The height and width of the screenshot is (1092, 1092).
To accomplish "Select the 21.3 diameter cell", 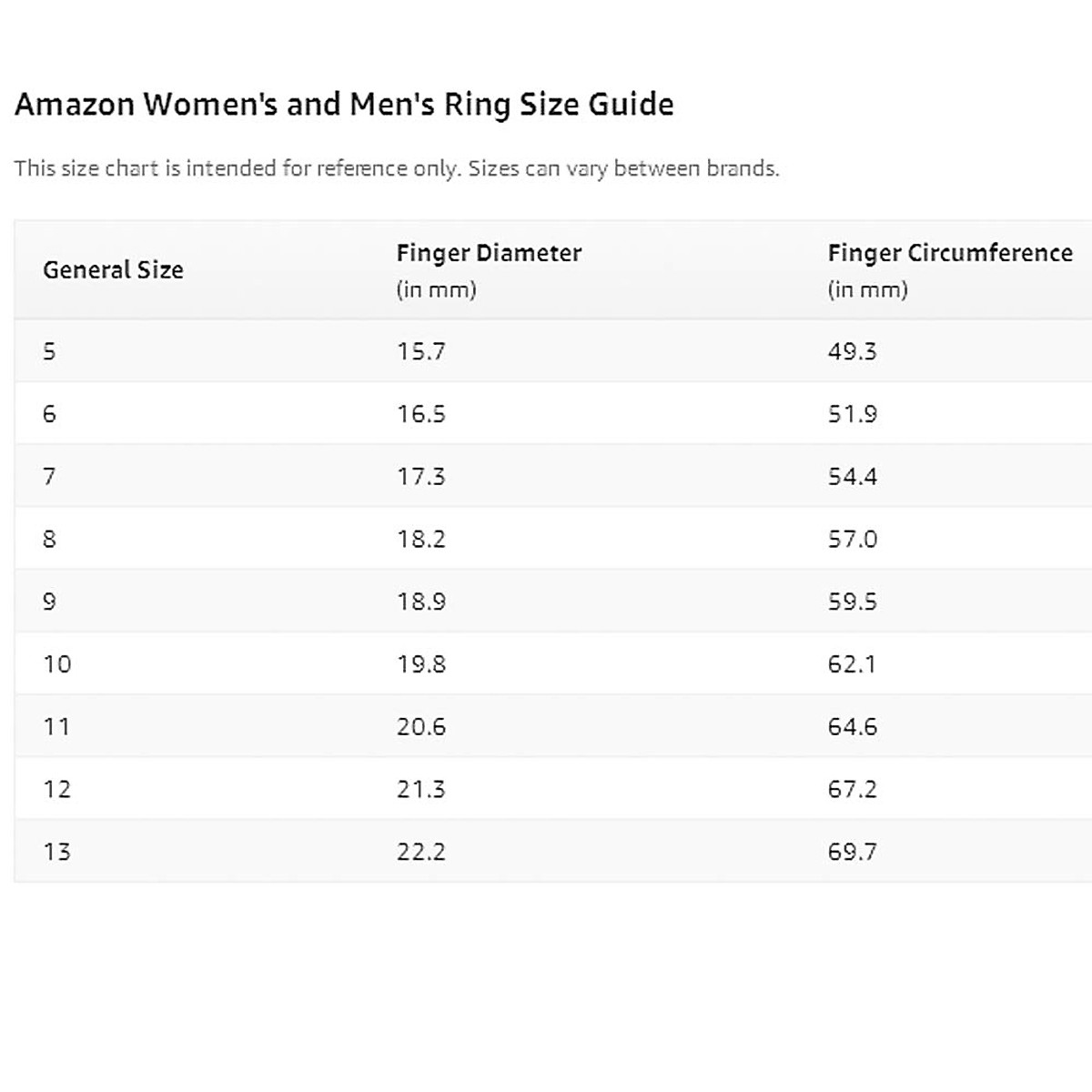I will click(x=420, y=789).
